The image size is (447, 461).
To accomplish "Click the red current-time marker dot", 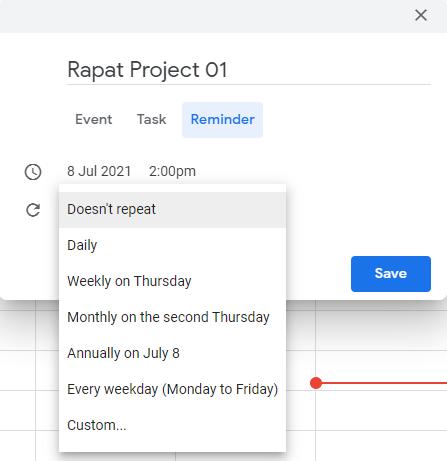I will coord(316,383).
